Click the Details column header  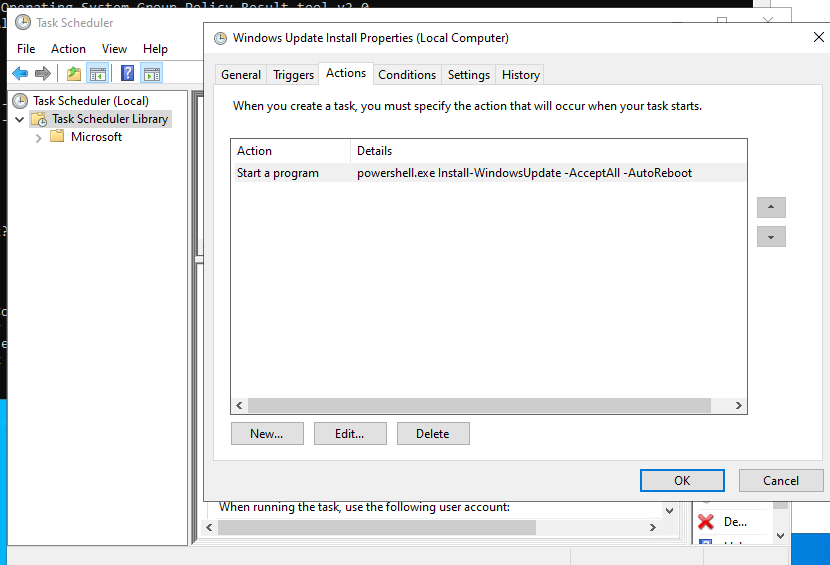pyautogui.click(x=548, y=151)
